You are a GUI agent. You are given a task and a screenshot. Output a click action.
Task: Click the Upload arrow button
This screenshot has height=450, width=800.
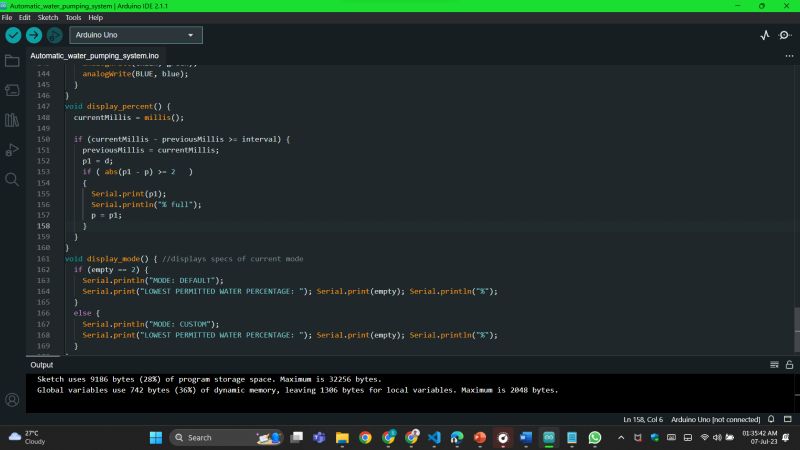34,35
